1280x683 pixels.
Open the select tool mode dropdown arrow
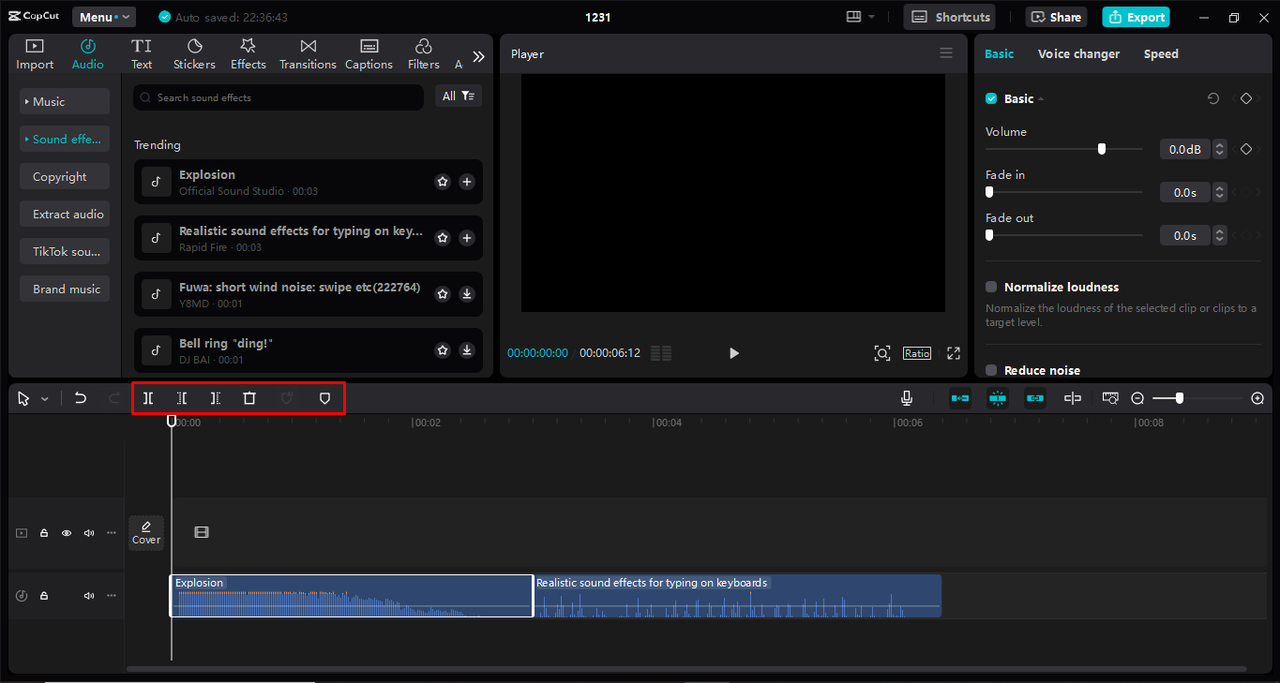(x=45, y=399)
